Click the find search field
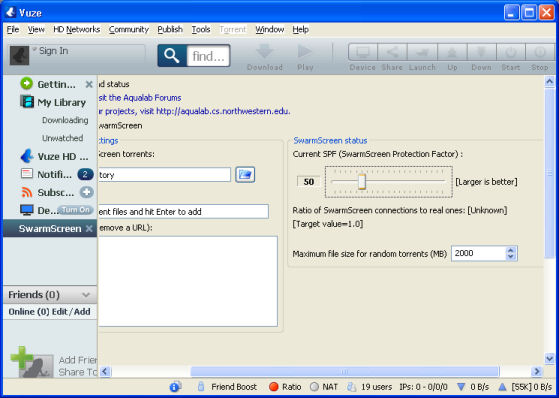Viewport: 559px width, 398px height. 208,56
